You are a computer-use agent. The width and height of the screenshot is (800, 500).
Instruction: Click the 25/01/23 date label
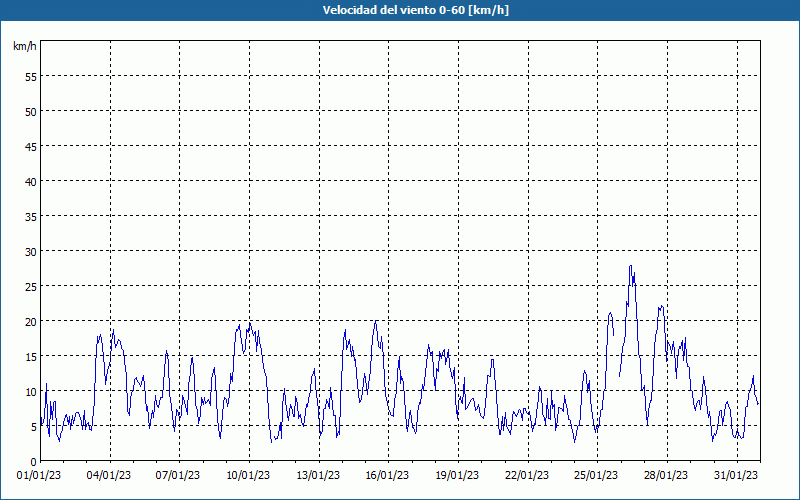(596, 475)
